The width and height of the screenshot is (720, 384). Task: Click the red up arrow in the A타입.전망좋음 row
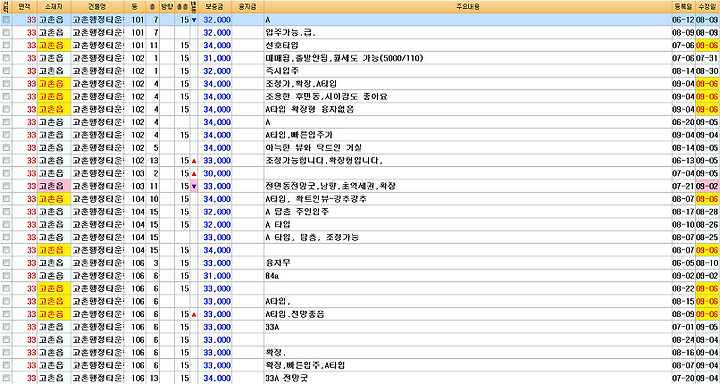click(194, 315)
